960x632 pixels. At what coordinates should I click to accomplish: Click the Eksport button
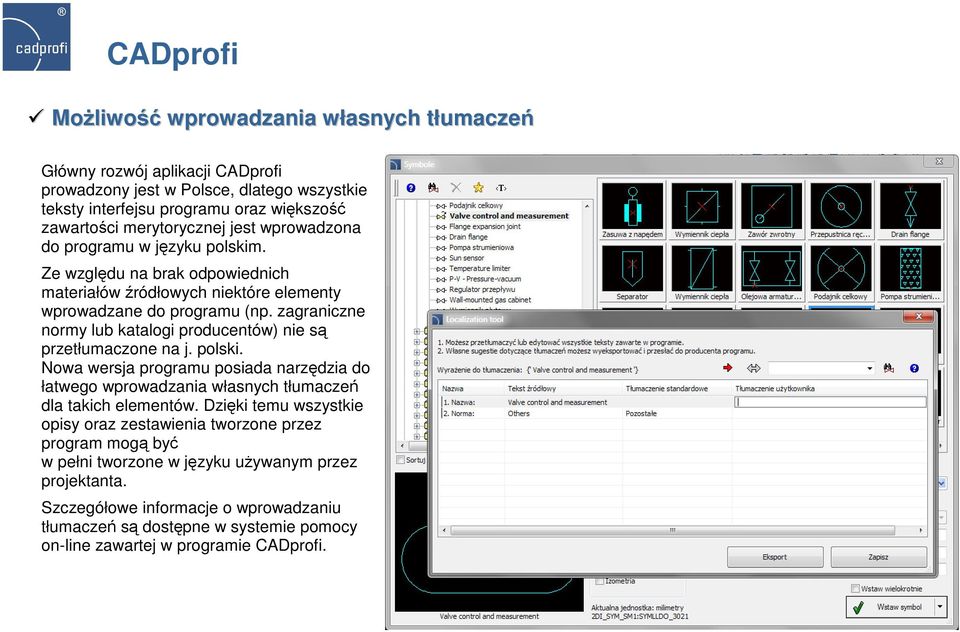[x=774, y=557]
